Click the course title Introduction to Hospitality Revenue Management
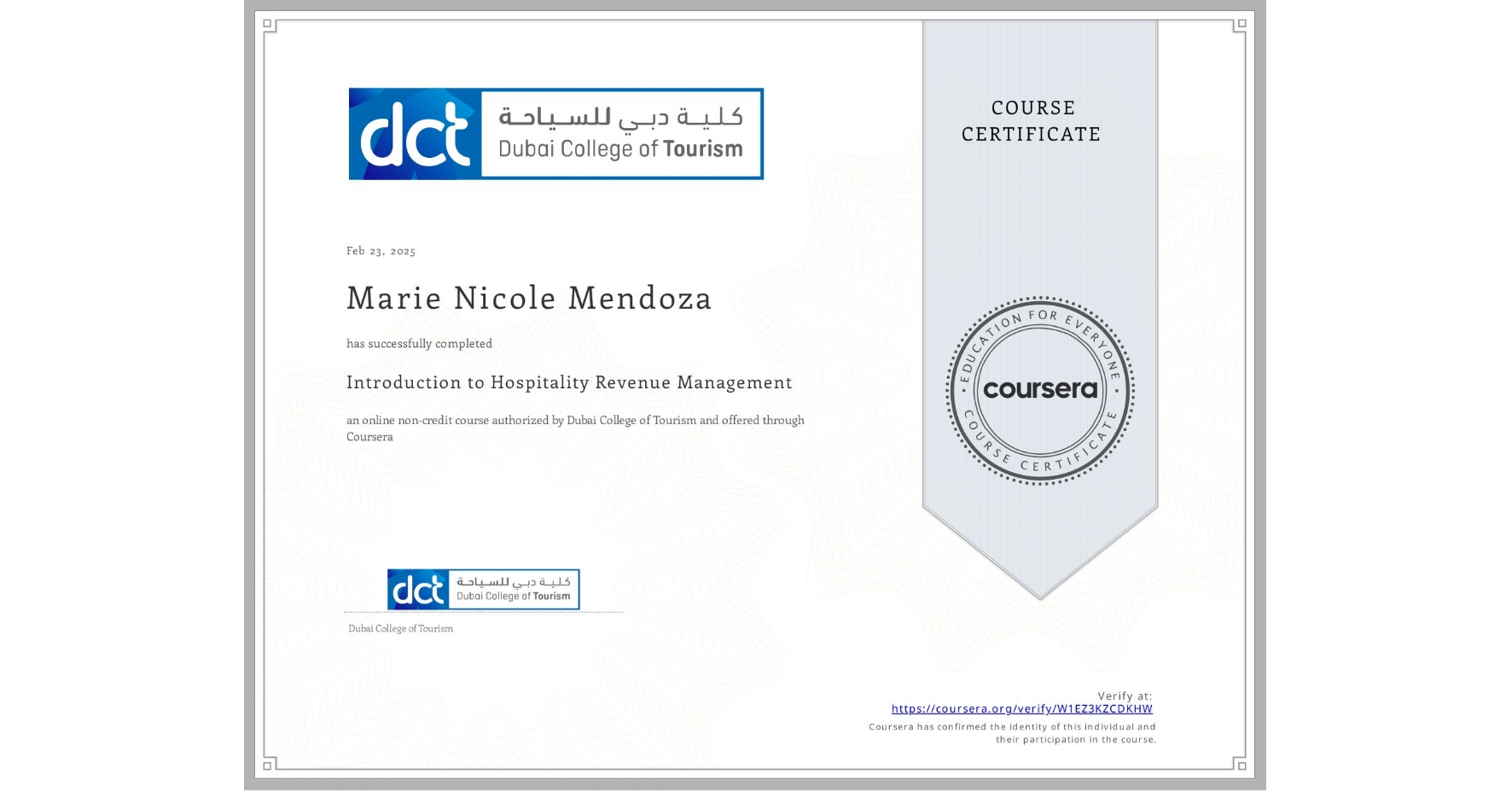The image size is (1512, 792). click(x=568, y=382)
